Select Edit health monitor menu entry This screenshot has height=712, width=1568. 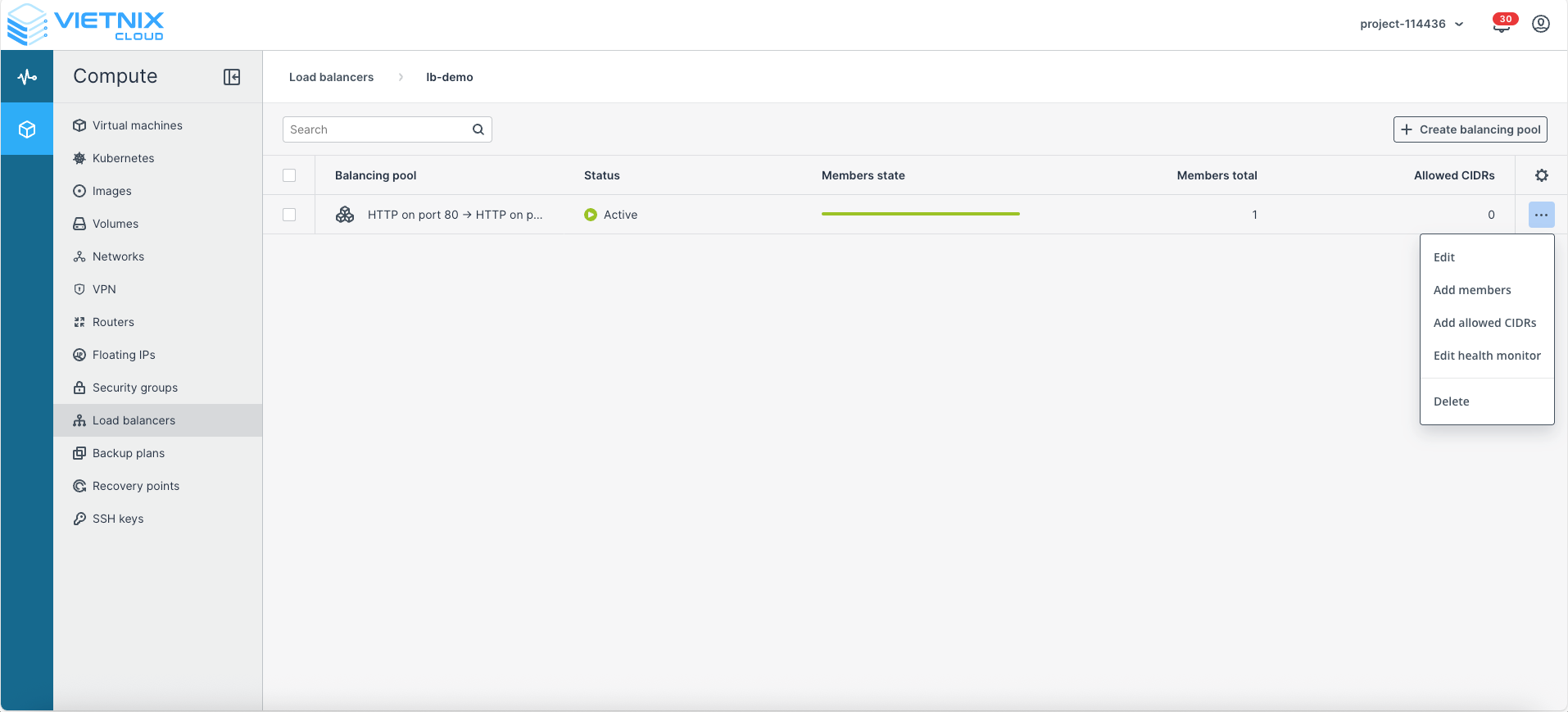tap(1486, 356)
